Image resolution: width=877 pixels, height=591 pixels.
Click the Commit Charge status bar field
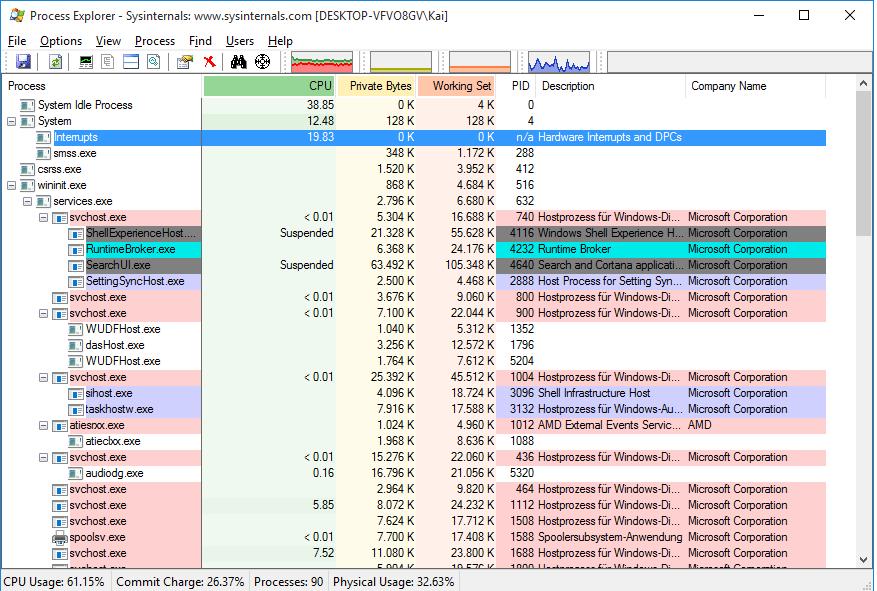click(180, 582)
